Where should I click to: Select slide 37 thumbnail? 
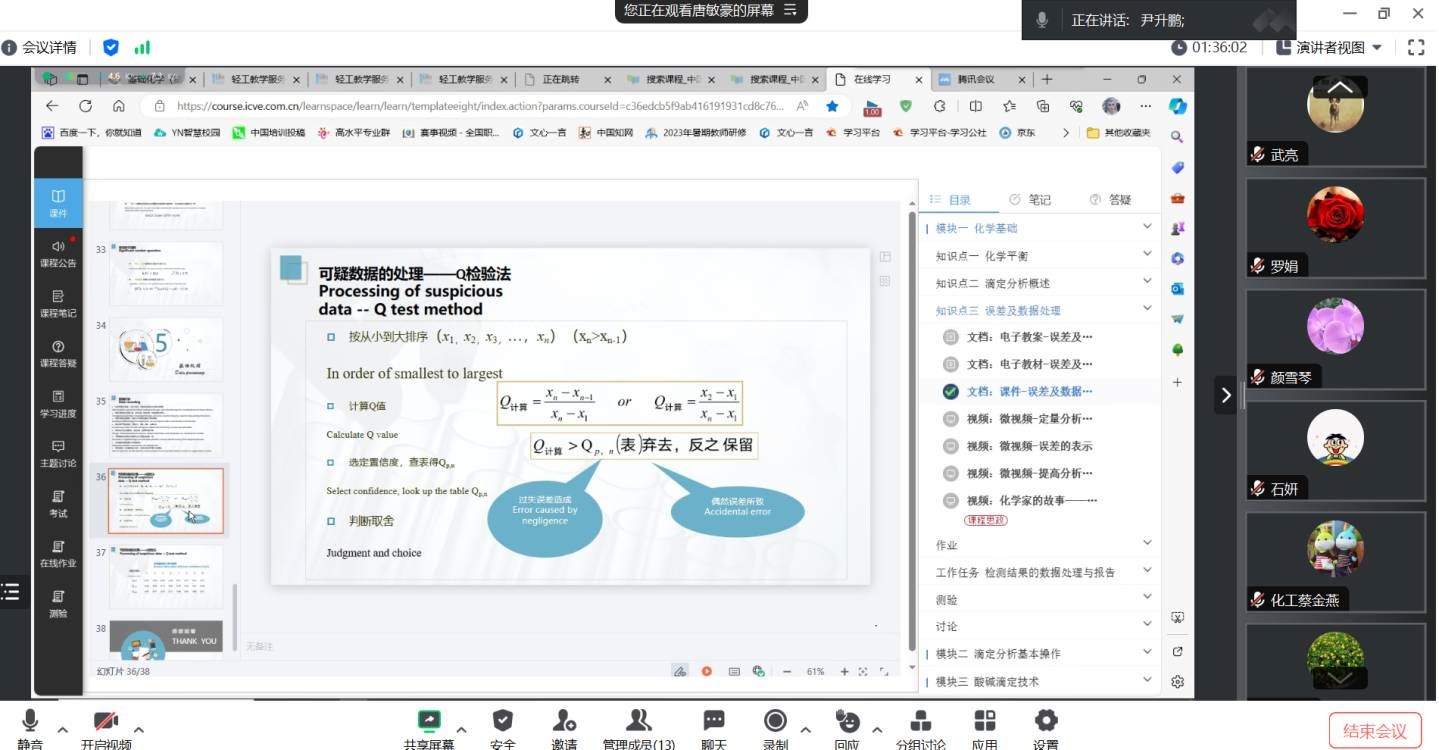point(165,577)
